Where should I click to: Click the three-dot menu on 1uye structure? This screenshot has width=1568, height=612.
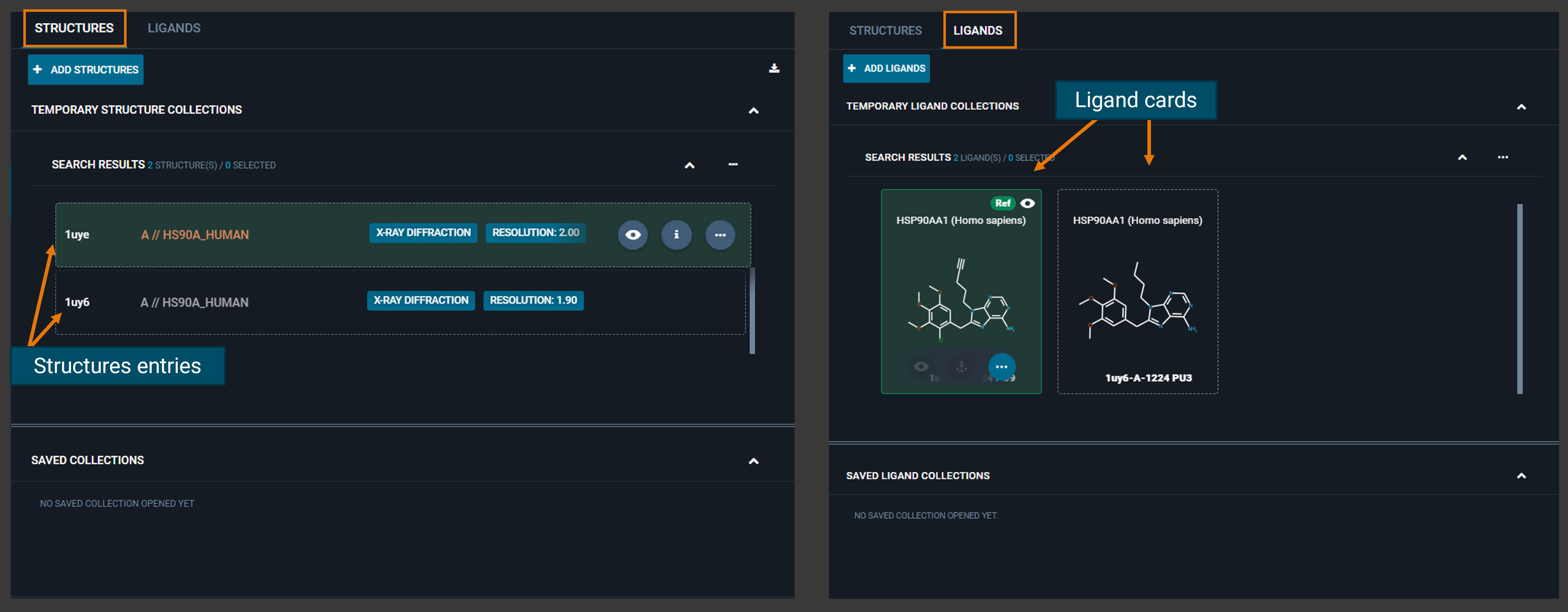click(723, 234)
